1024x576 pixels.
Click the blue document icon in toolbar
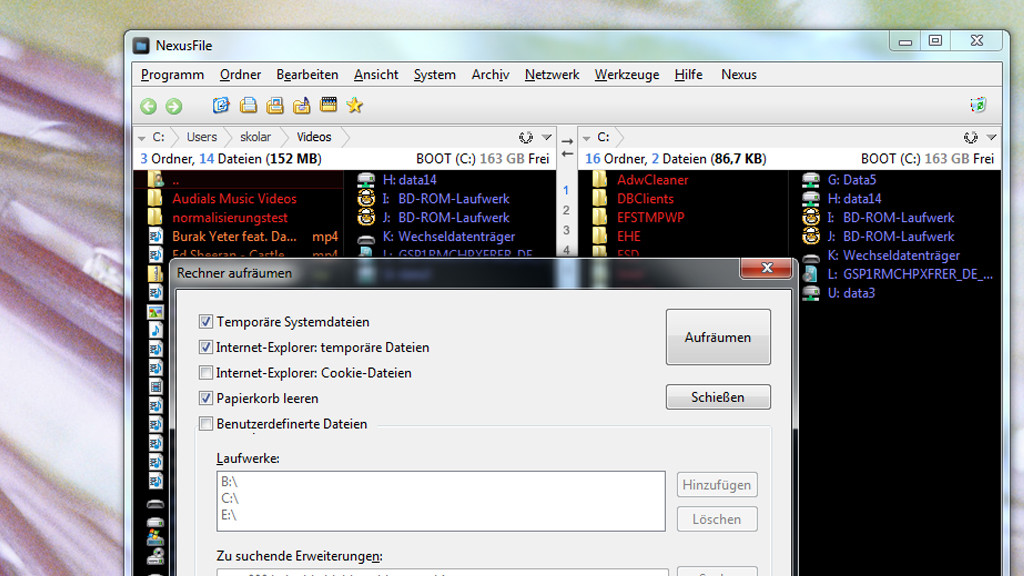click(x=221, y=105)
